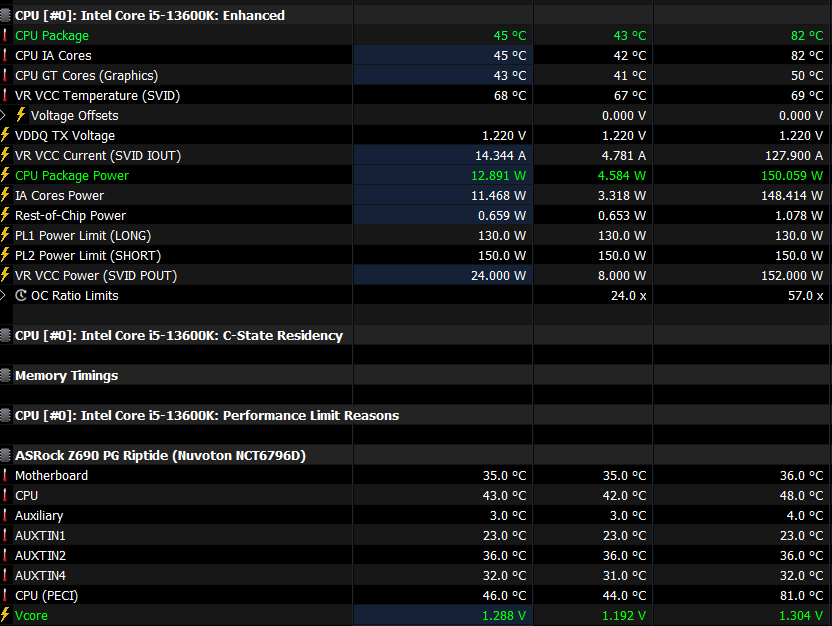Click the Vcore lightning bolt icon
This screenshot has height=626, width=832.
[x=5, y=615]
